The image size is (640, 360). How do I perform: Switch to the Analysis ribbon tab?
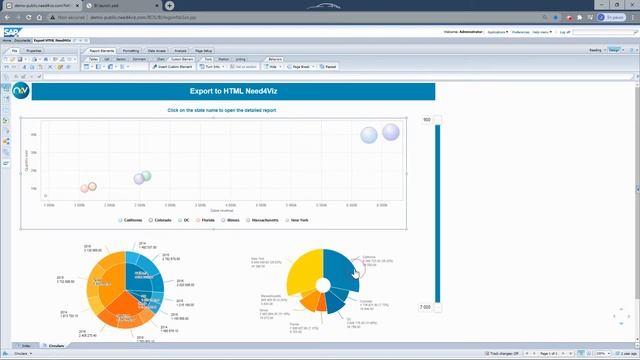point(180,51)
